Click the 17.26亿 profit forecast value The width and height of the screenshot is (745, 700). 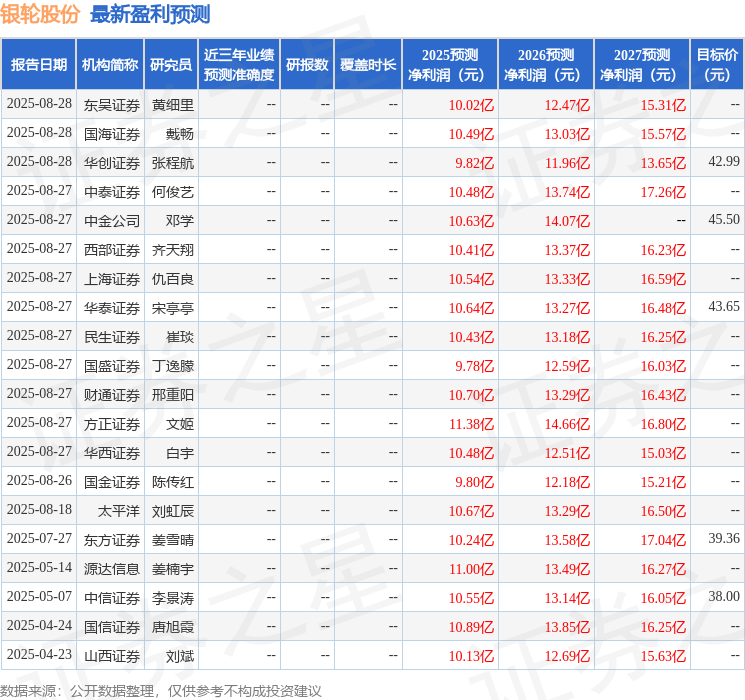click(x=663, y=192)
